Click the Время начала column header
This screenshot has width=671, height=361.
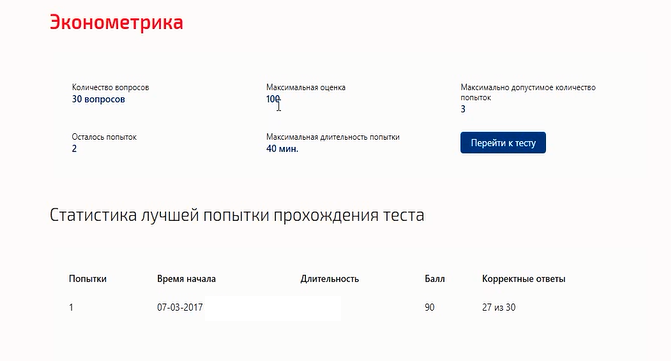(186, 279)
